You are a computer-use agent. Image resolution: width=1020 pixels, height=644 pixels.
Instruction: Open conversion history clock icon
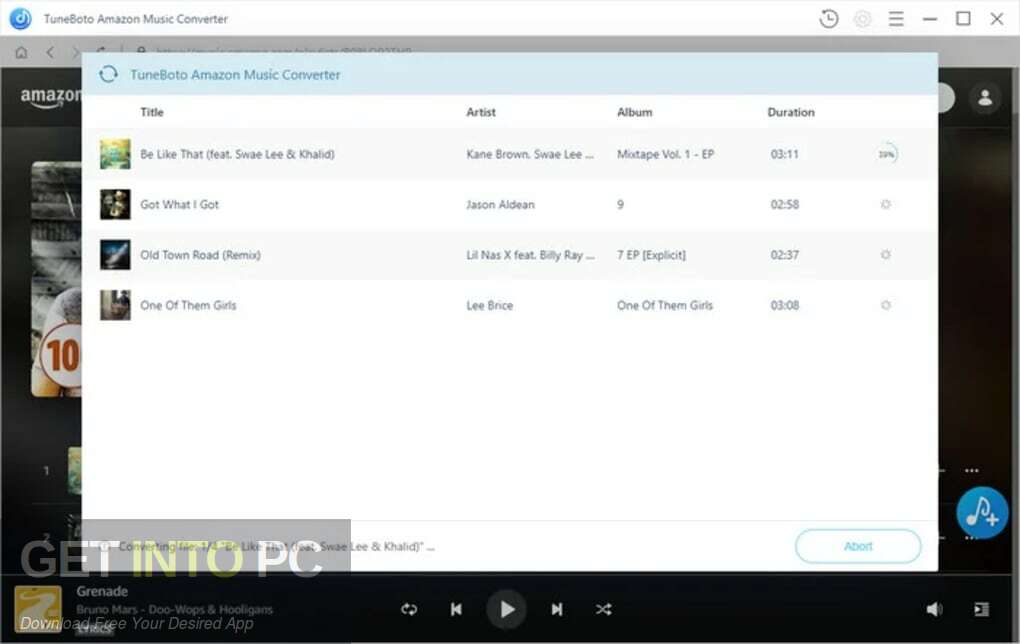[829, 19]
